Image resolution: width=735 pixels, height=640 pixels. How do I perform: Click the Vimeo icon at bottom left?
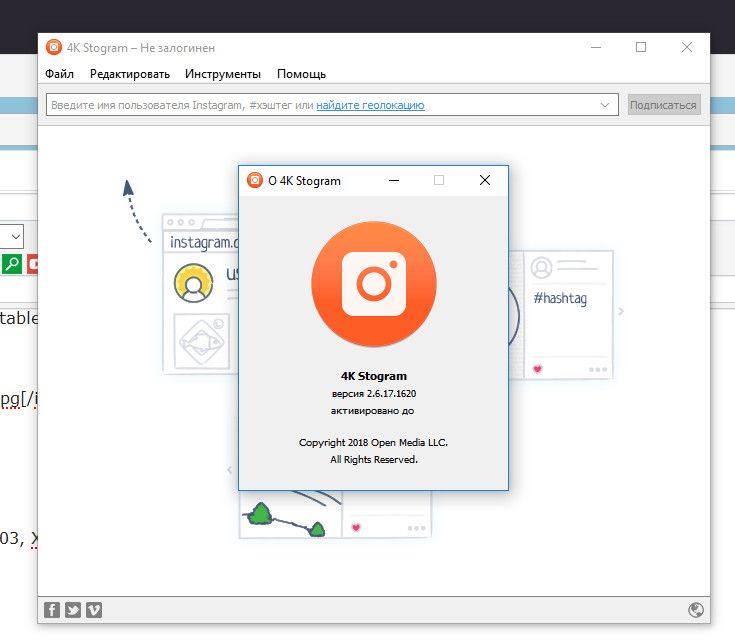pos(94,610)
